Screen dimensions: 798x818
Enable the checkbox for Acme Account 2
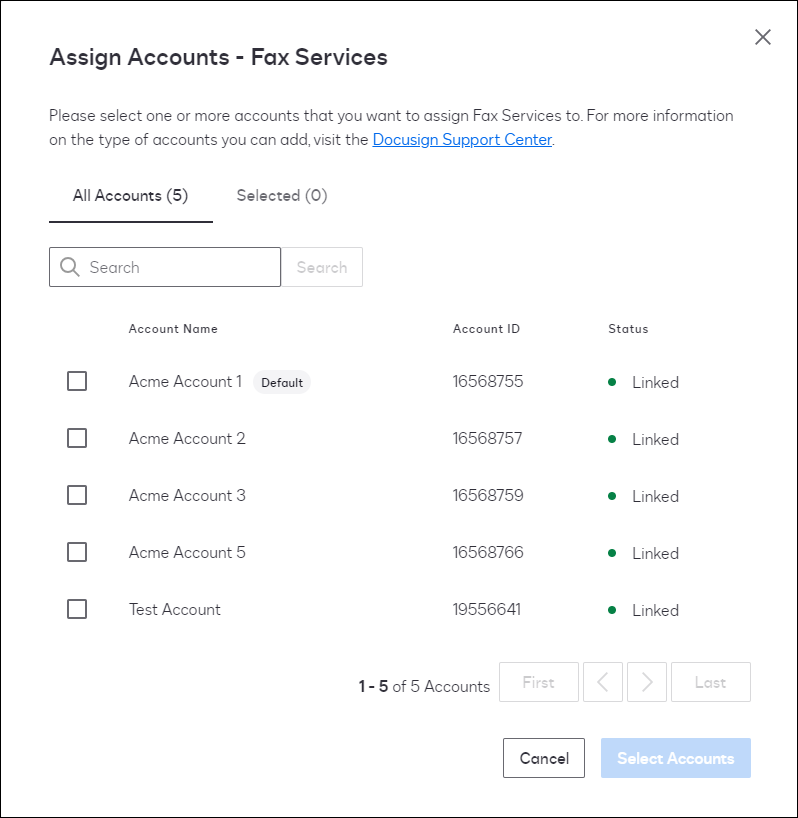[x=77, y=438]
